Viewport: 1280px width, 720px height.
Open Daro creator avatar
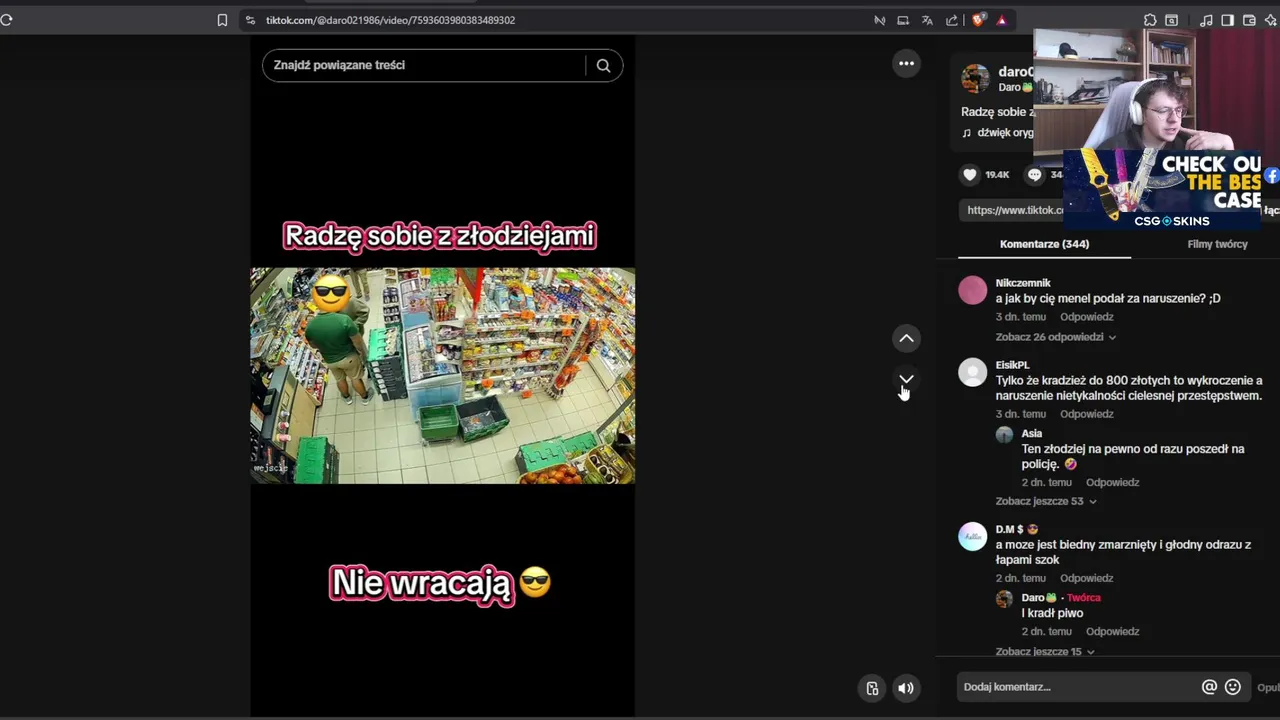coord(975,78)
